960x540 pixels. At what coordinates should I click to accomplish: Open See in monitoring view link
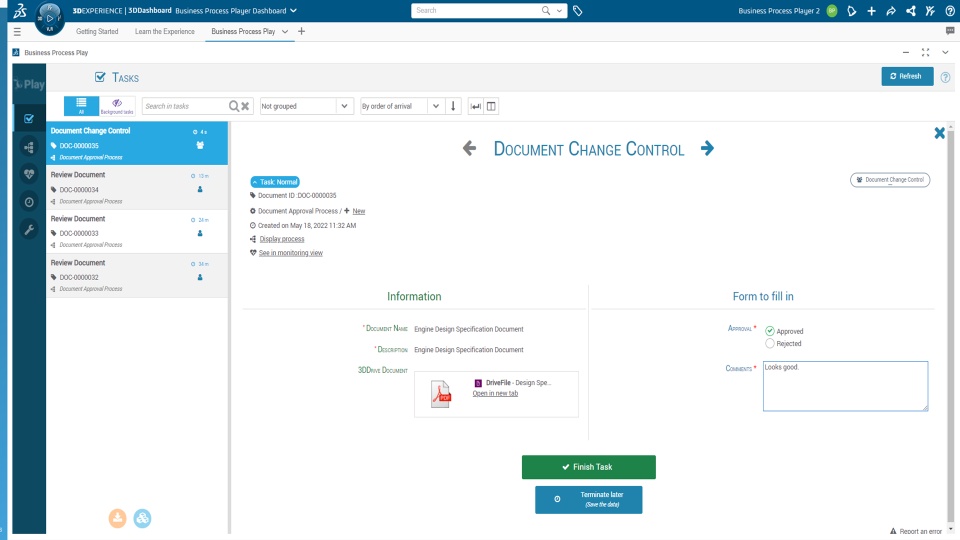coord(290,253)
